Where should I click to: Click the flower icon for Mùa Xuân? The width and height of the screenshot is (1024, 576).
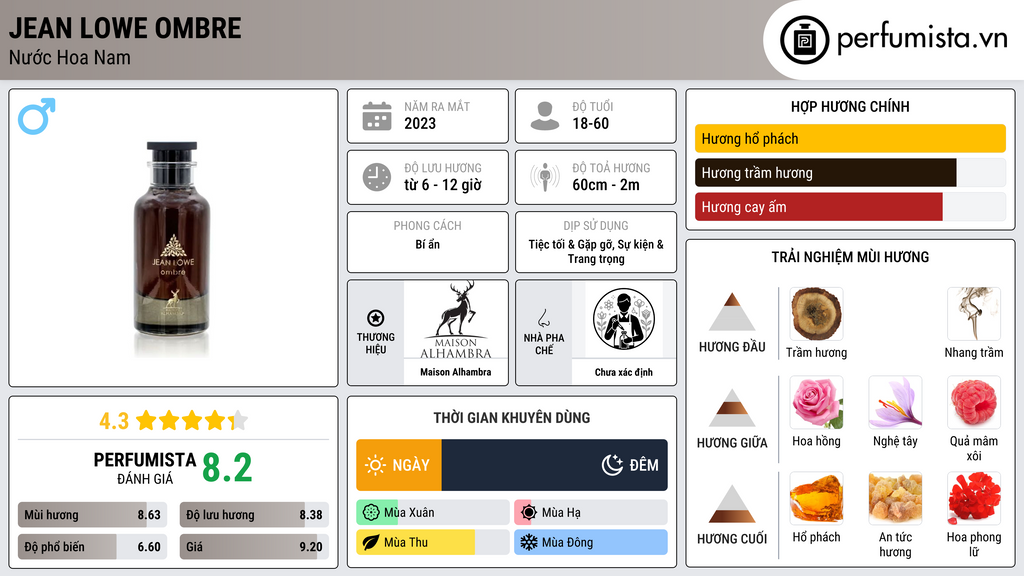(x=371, y=513)
